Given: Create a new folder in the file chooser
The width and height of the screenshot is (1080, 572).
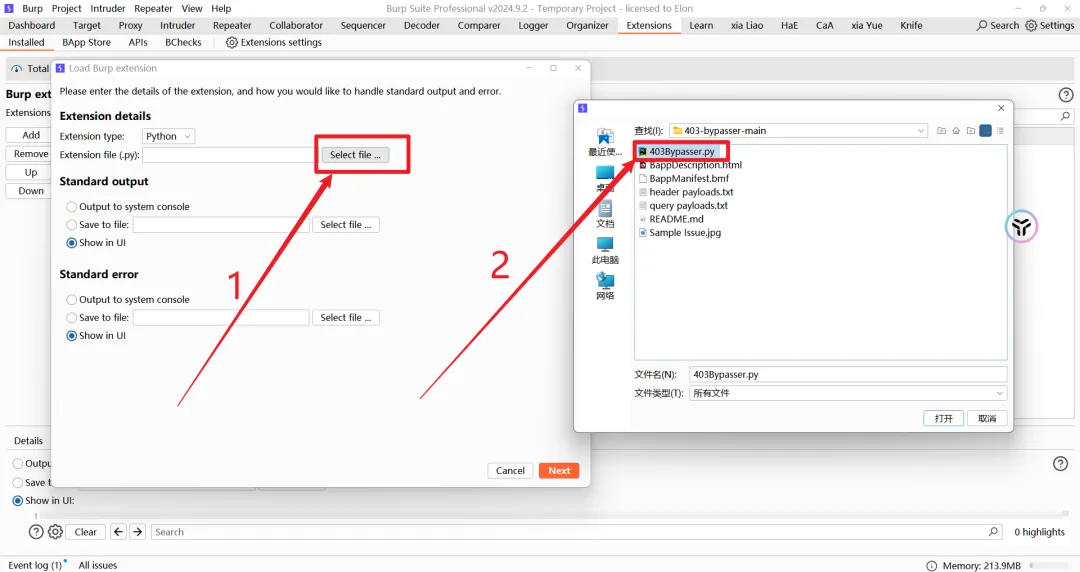Looking at the screenshot, I should tap(970, 131).
